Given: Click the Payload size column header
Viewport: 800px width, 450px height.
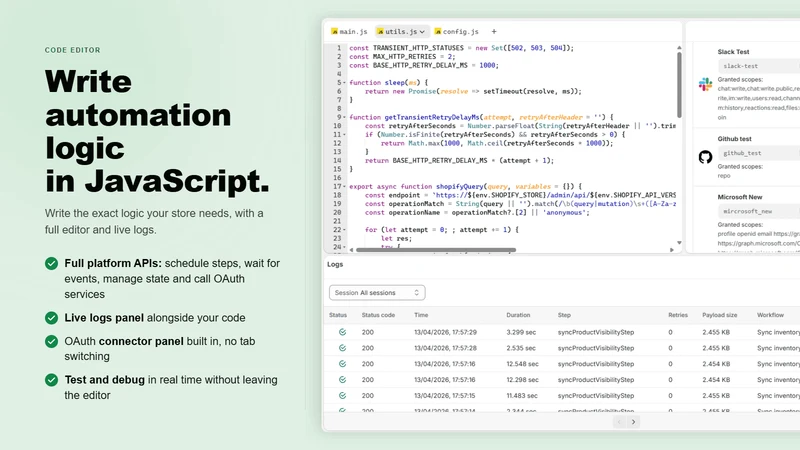Looking at the screenshot, I should pos(719,315).
